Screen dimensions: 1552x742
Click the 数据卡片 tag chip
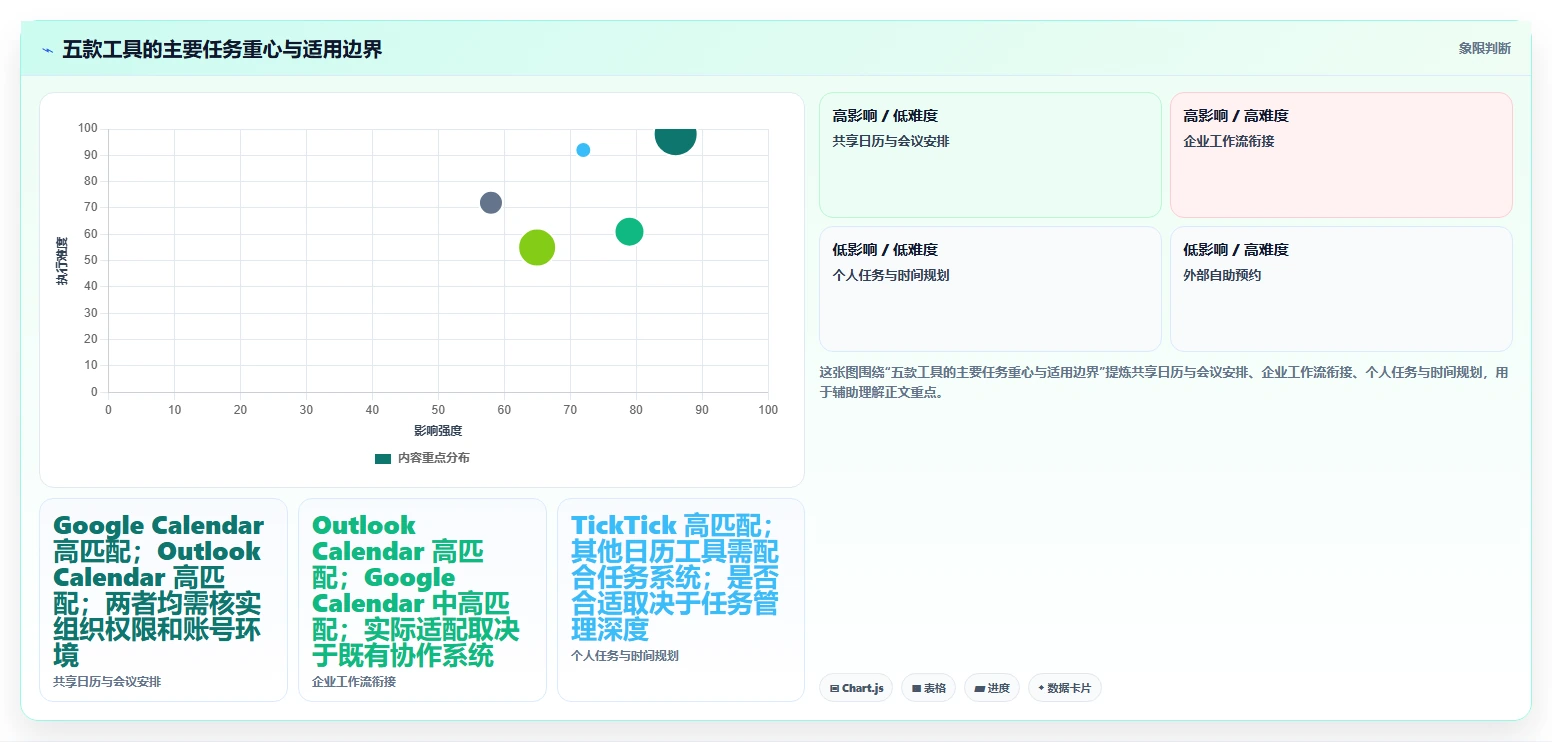[1065, 688]
